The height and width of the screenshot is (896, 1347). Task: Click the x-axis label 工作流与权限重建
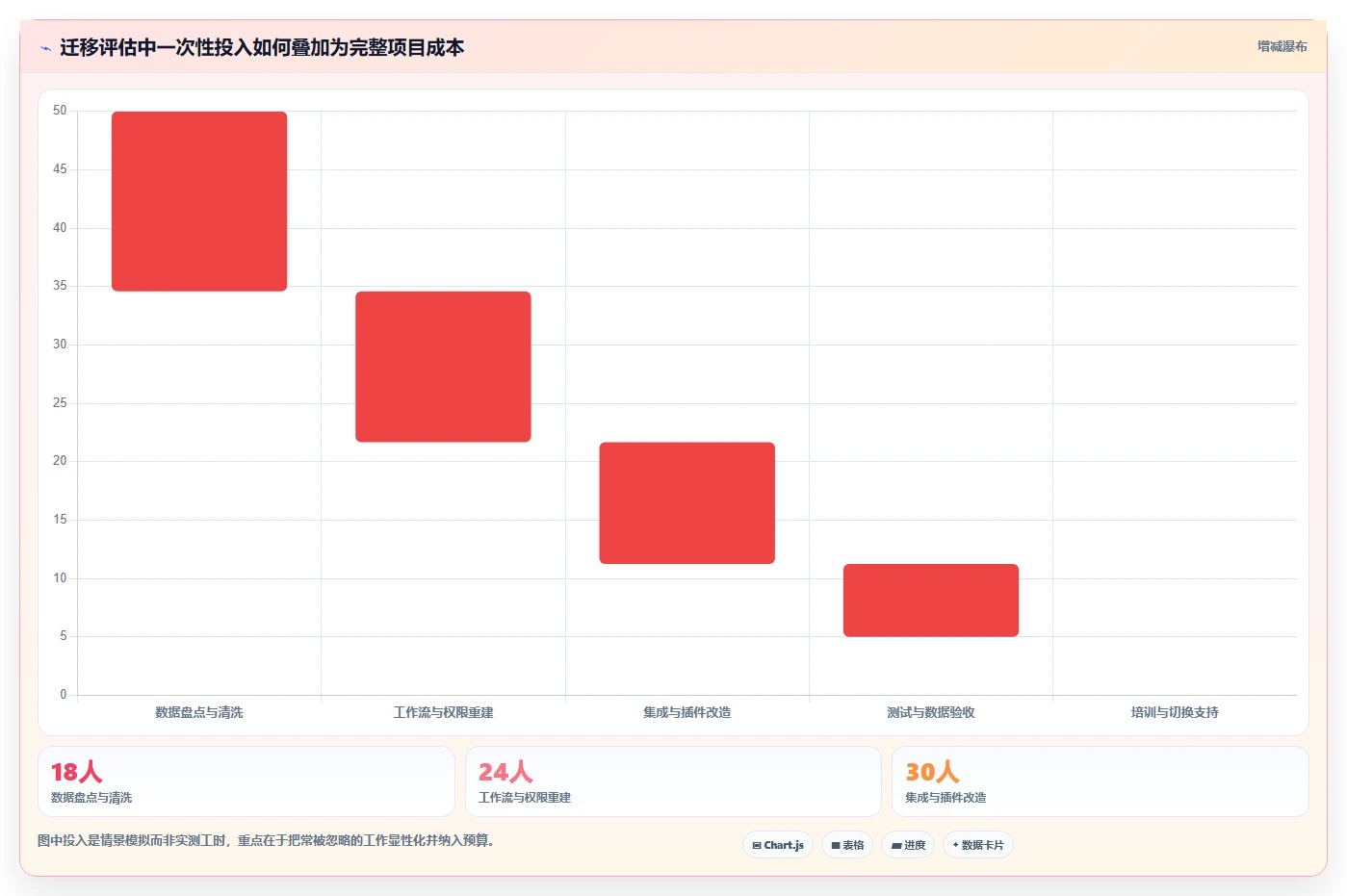pyautogui.click(x=443, y=712)
